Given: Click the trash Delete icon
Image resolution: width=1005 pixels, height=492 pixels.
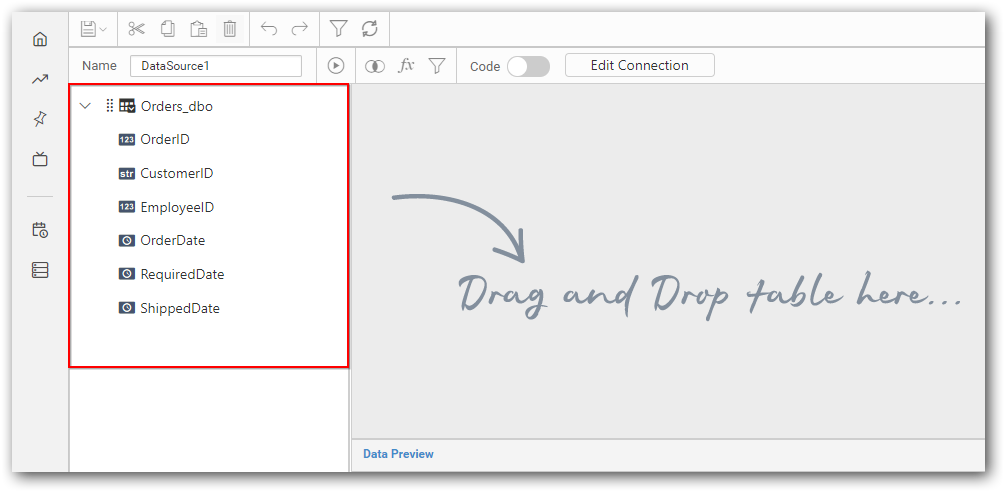Looking at the screenshot, I should pyautogui.click(x=229, y=28).
